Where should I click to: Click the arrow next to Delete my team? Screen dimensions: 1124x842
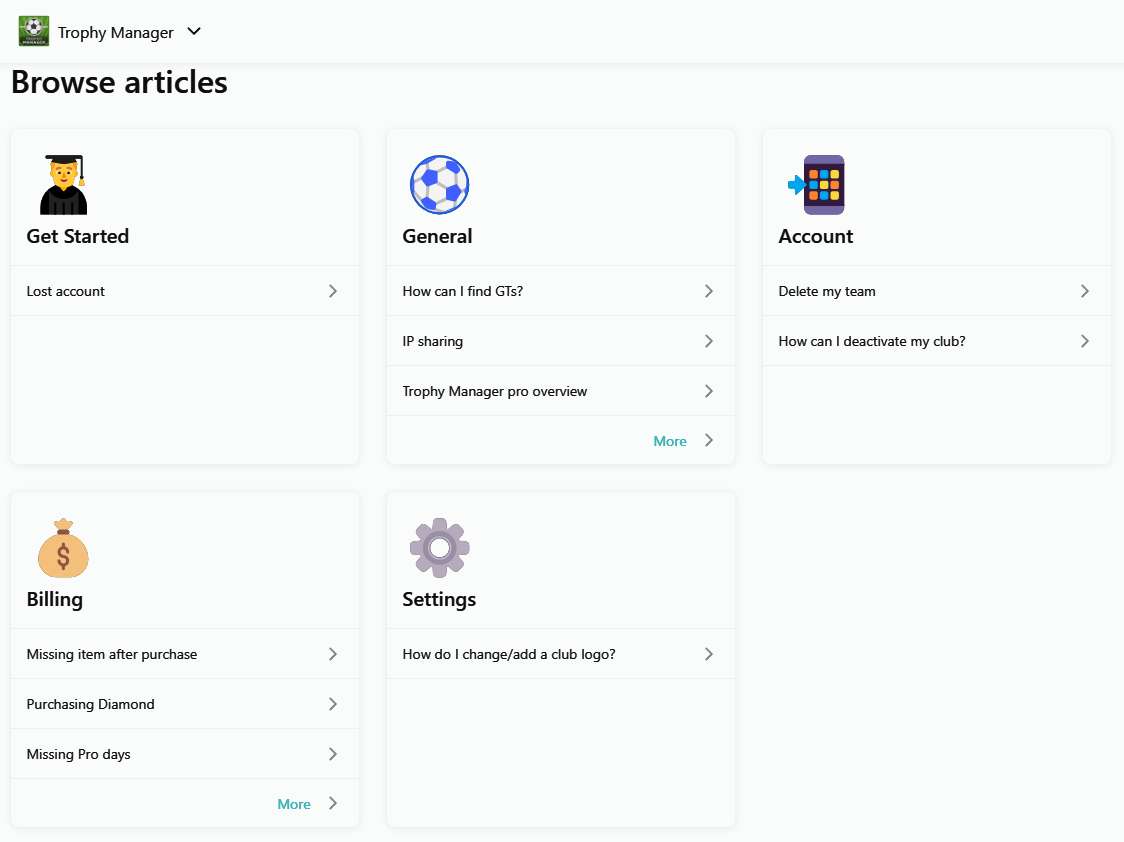tap(1085, 291)
